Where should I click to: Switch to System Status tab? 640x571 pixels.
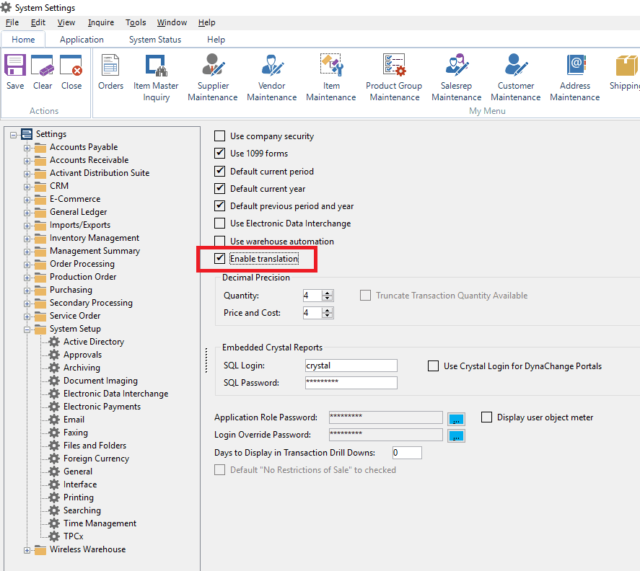(x=155, y=40)
